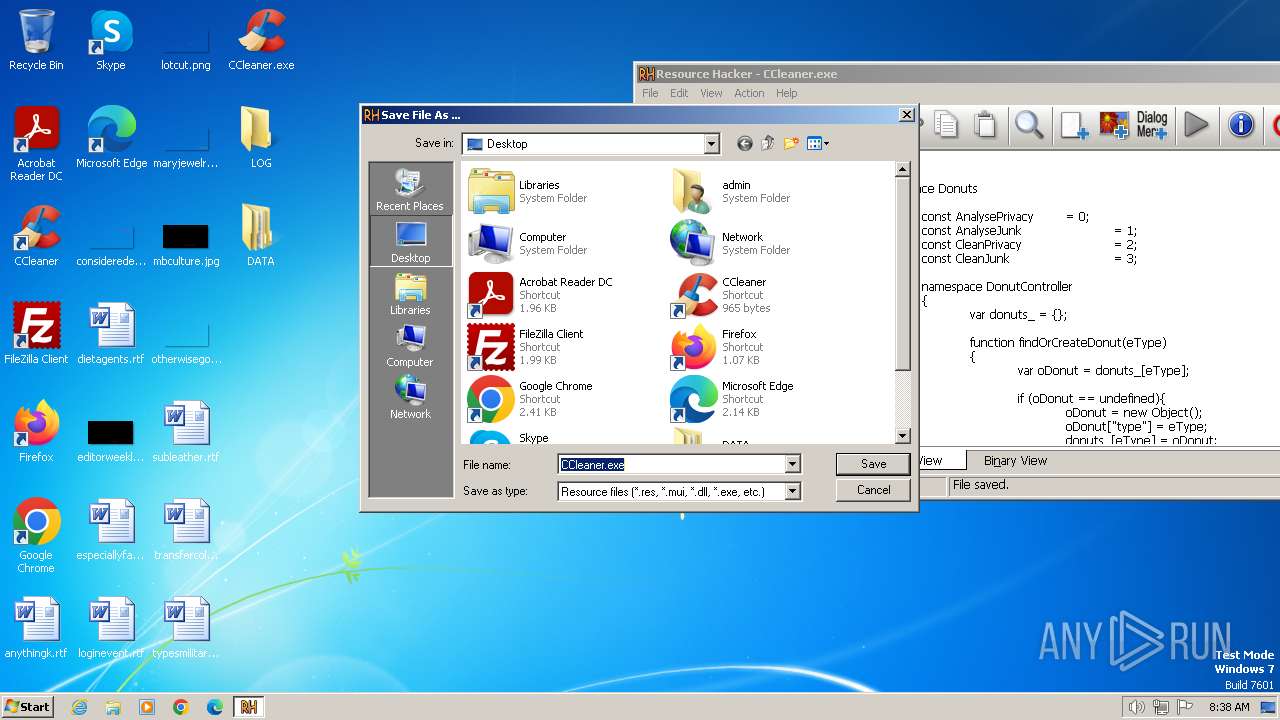Open the Help menu in Resource Hacker
1280x720 pixels.
pyautogui.click(x=787, y=93)
